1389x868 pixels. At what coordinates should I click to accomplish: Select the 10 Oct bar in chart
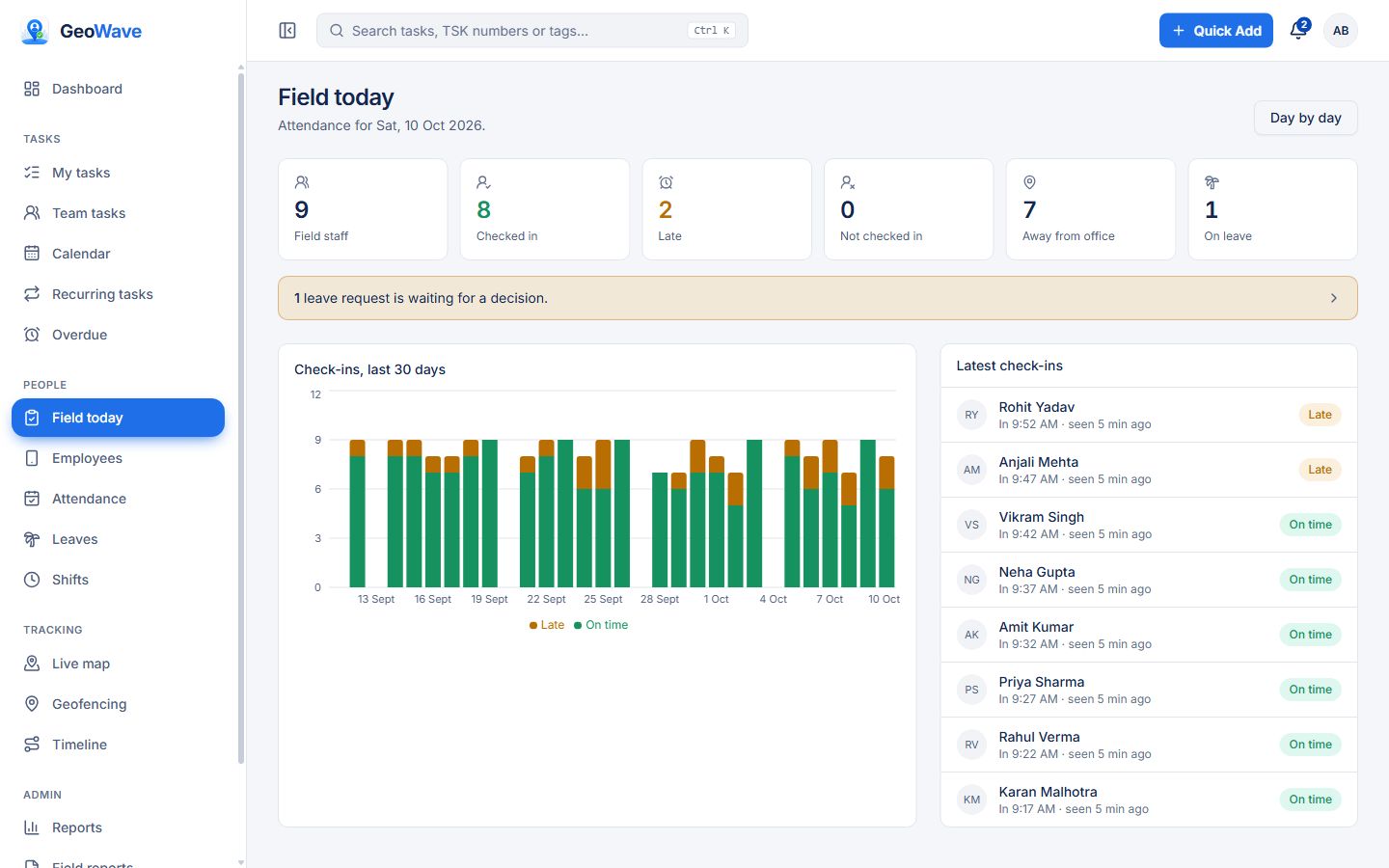pos(886,522)
